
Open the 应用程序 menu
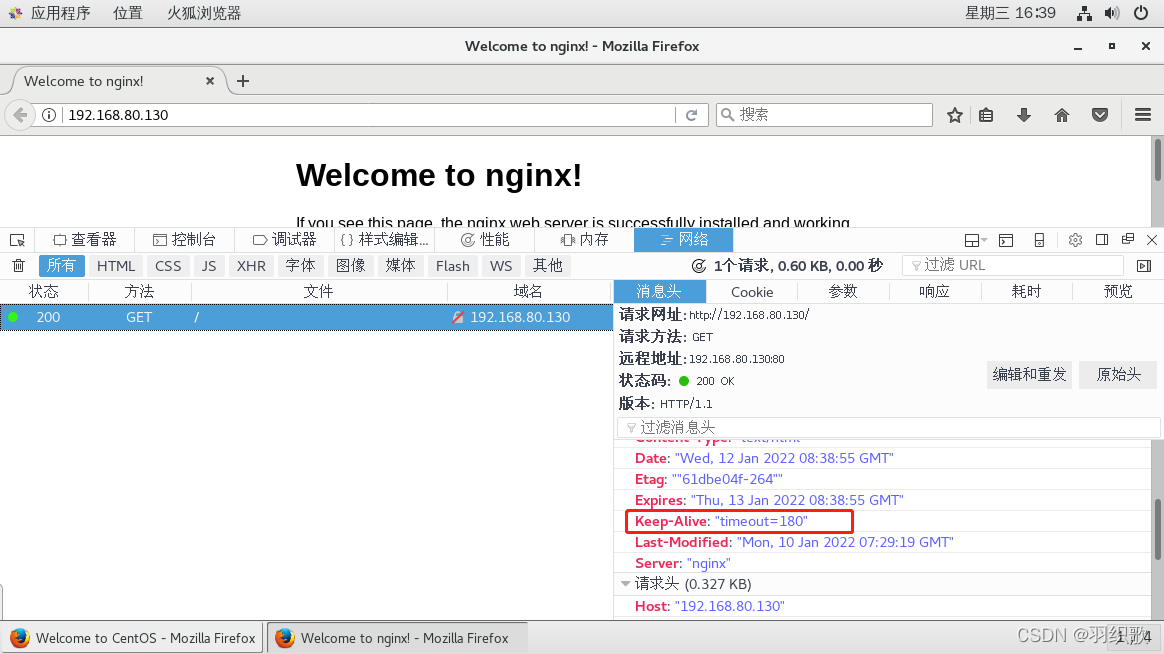click(60, 13)
